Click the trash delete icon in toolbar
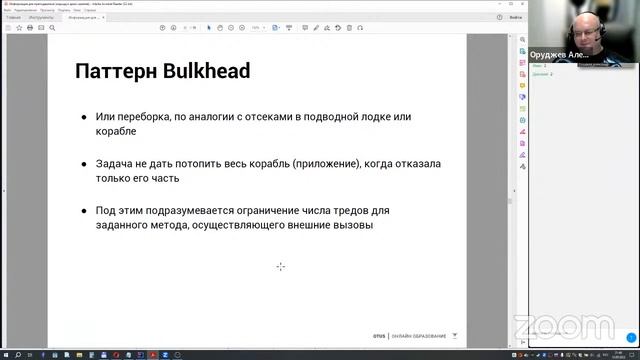 [349, 28]
